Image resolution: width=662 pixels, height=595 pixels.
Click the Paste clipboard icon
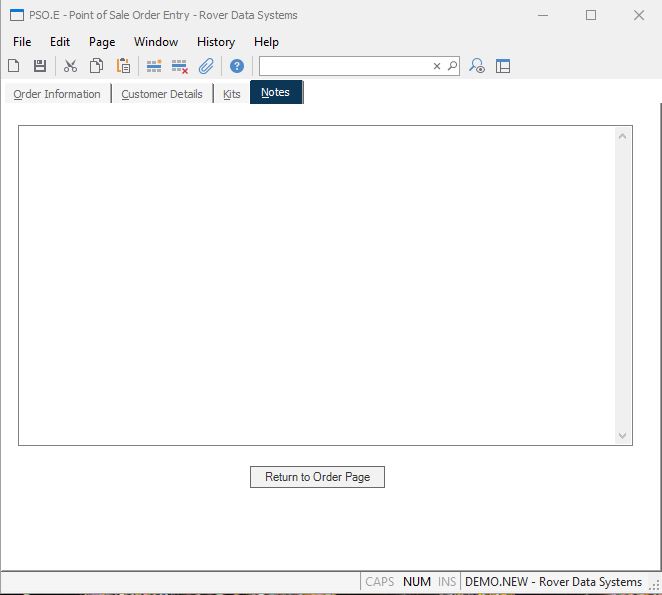coord(123,66)
